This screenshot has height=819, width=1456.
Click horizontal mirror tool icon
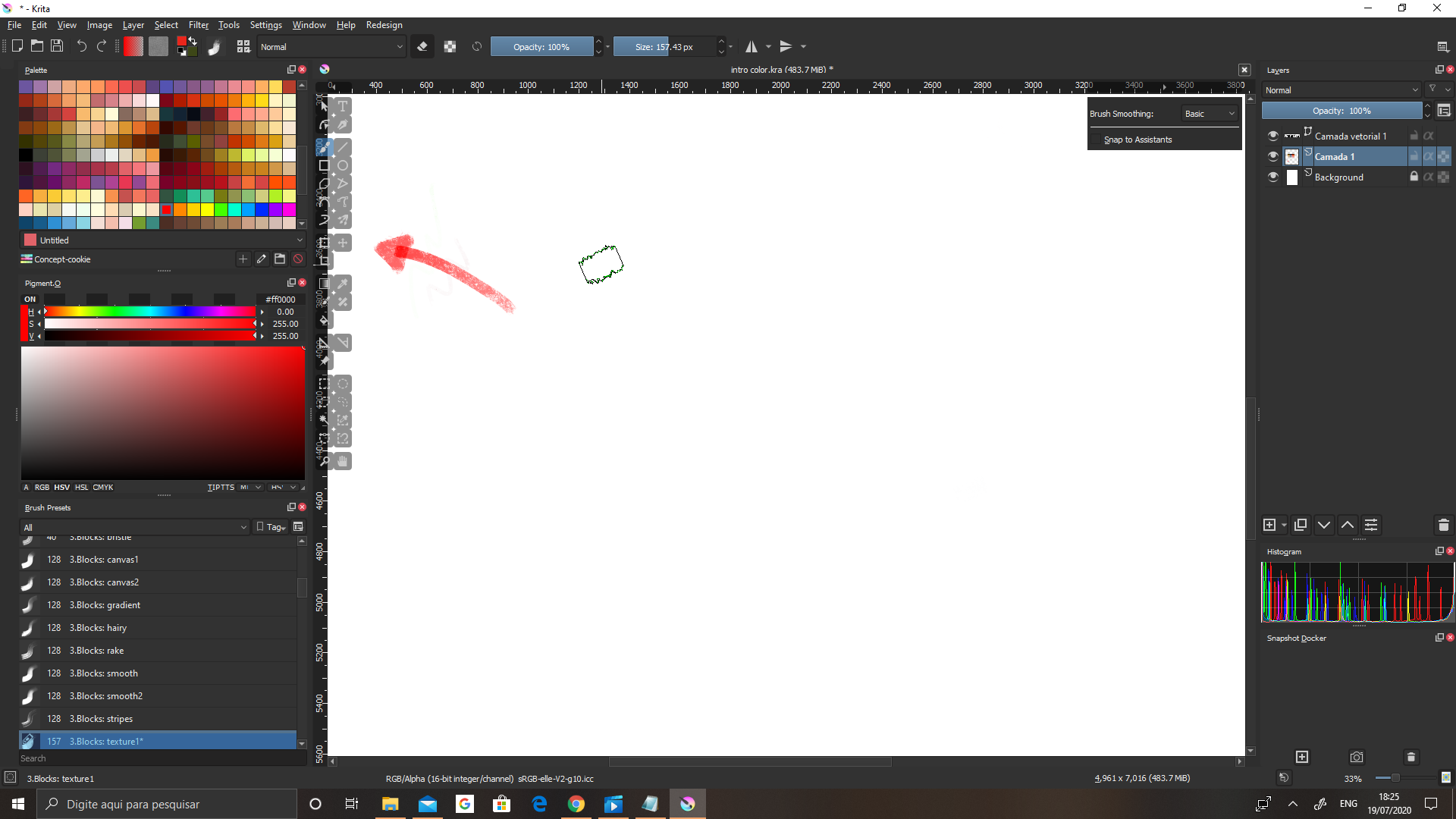click(752, 47)
